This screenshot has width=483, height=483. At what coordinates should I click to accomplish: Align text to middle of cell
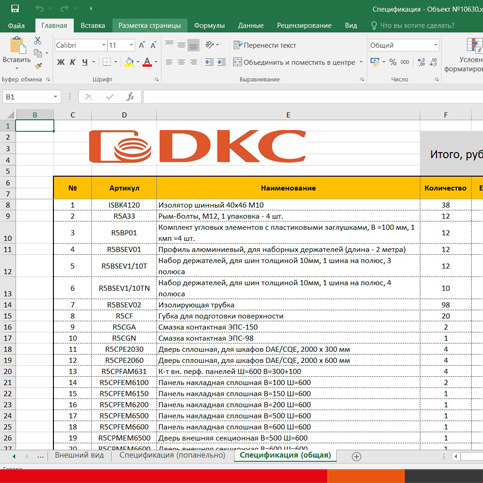coord(181,44)
